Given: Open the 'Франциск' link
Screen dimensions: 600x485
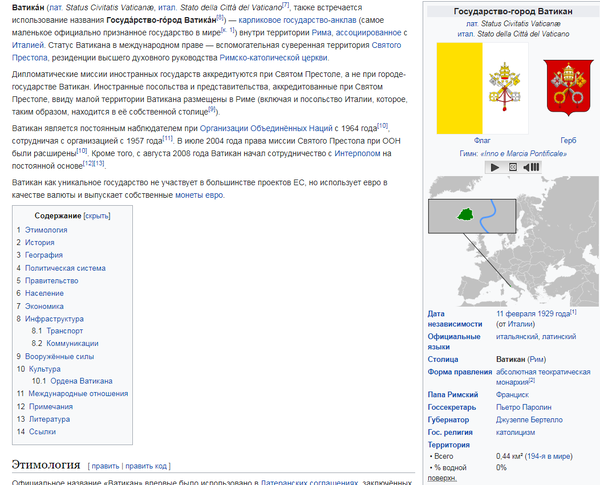Looking at the screenshot, I should [512, 395].
